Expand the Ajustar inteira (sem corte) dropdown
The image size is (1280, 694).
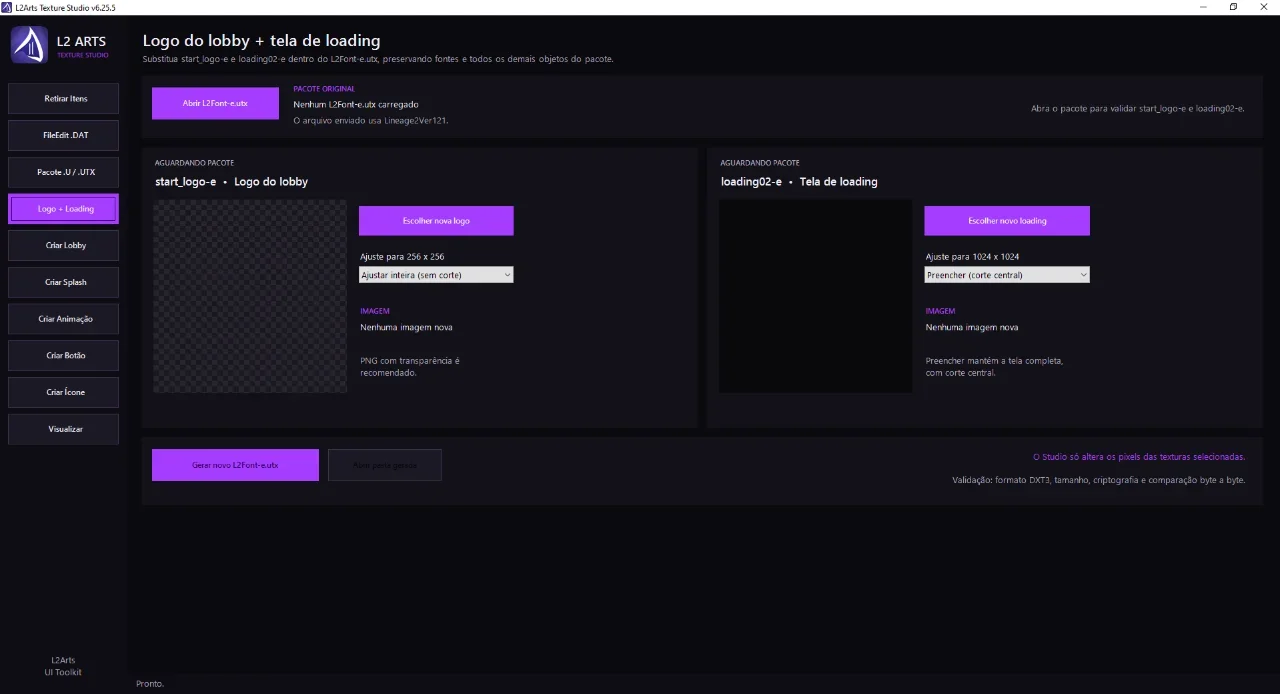point(436,275)
